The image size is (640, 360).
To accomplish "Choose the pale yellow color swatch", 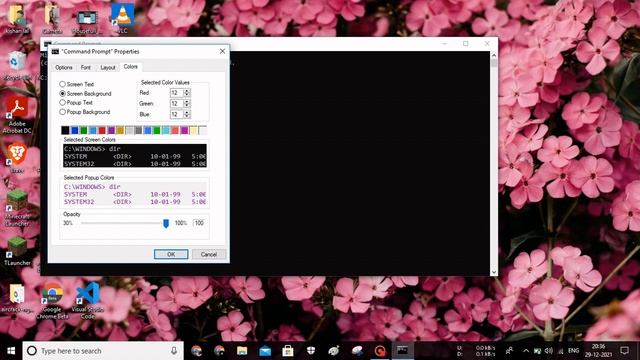I will (193, 130).
